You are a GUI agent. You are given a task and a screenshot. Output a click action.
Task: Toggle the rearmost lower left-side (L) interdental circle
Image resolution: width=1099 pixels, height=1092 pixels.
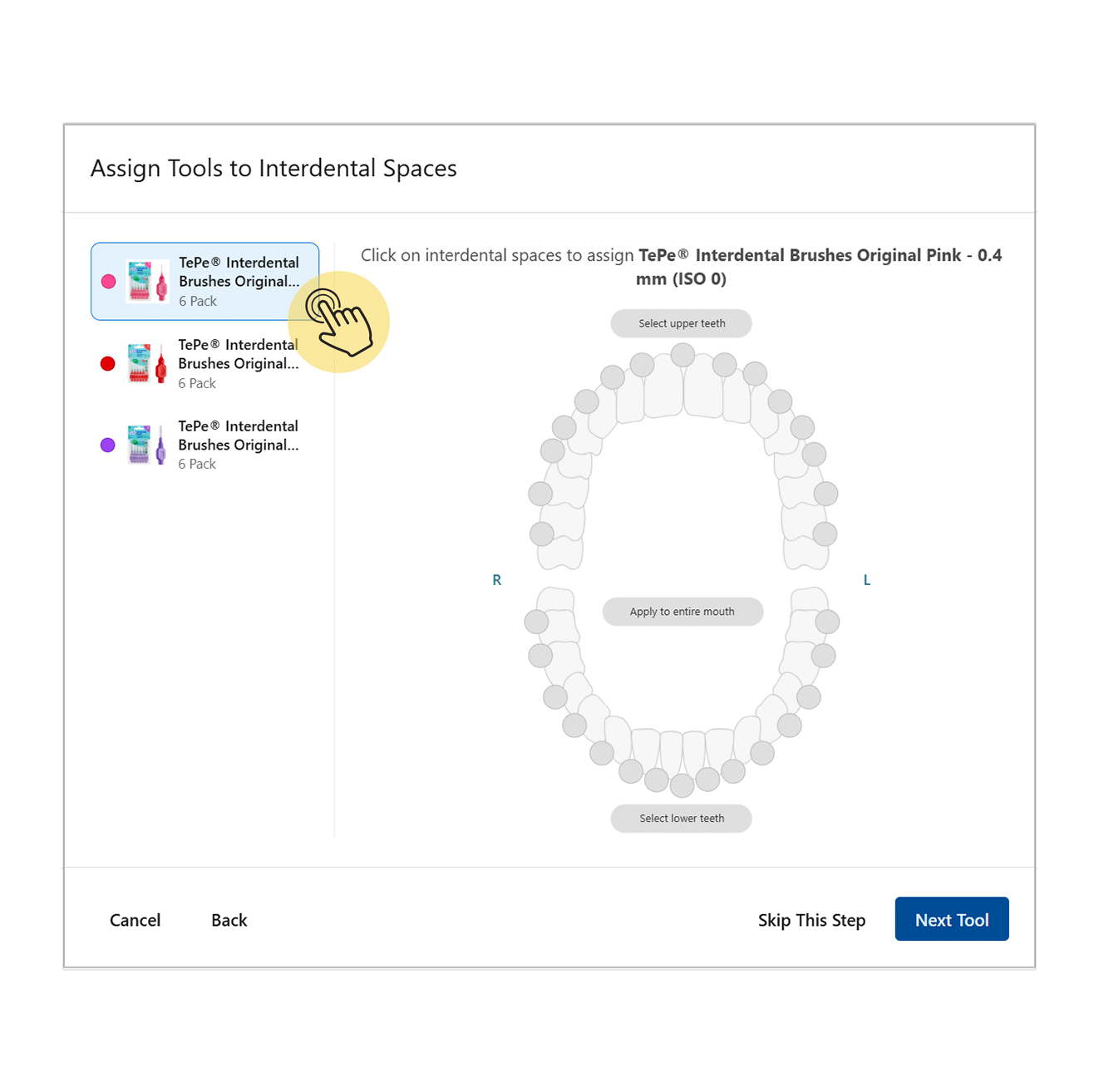pos(827,622)
